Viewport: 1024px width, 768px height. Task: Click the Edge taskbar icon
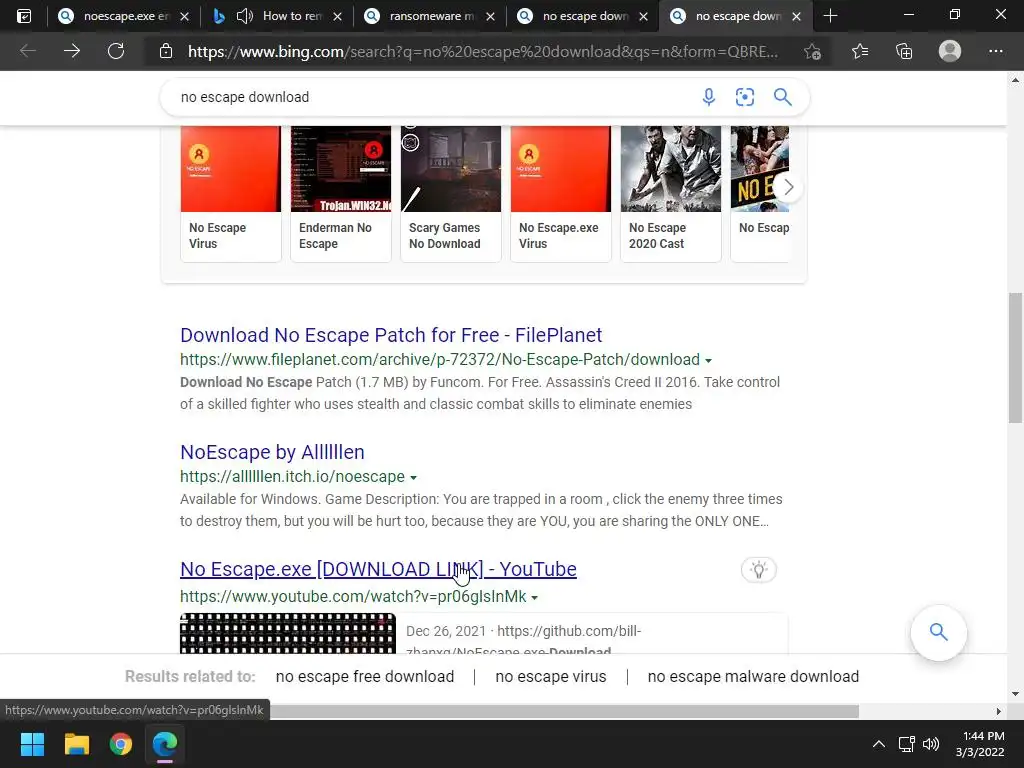point(165,744)
